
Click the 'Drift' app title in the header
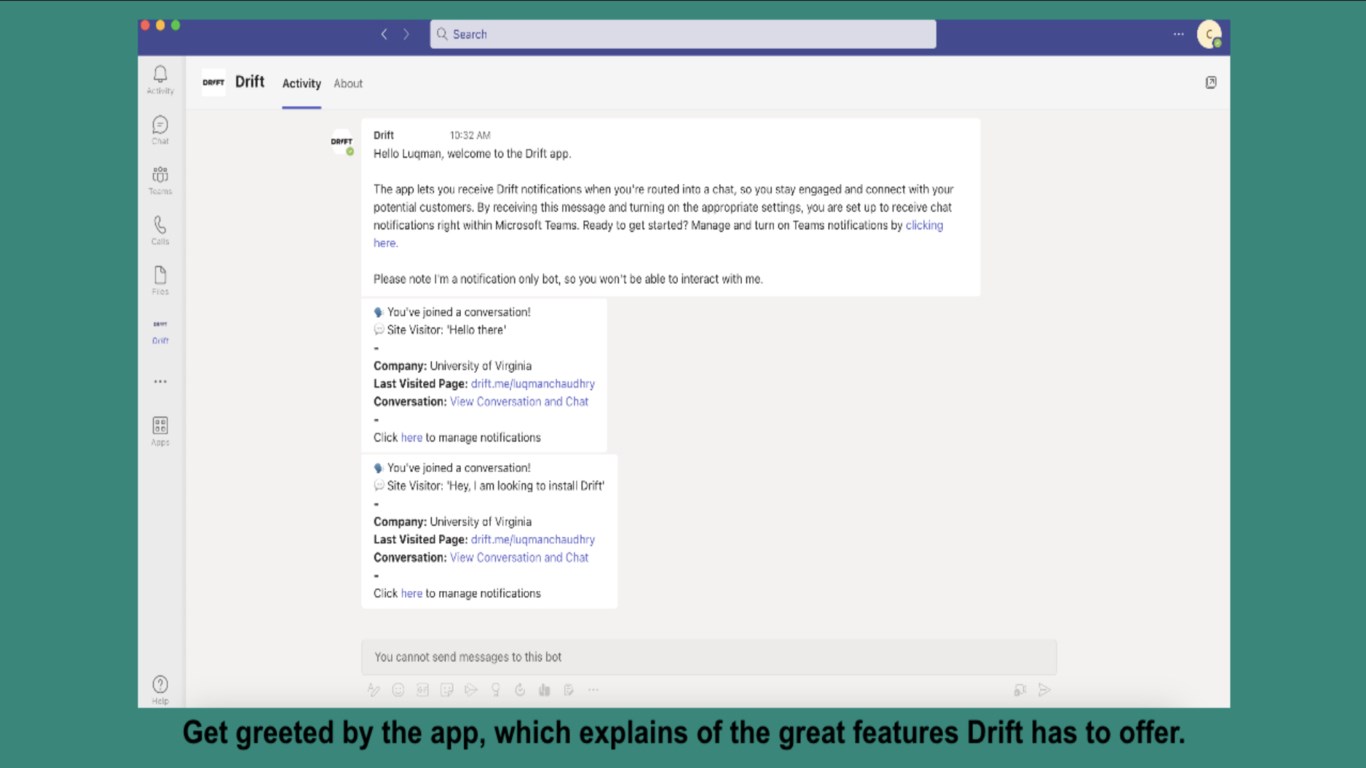coord(250,82)
